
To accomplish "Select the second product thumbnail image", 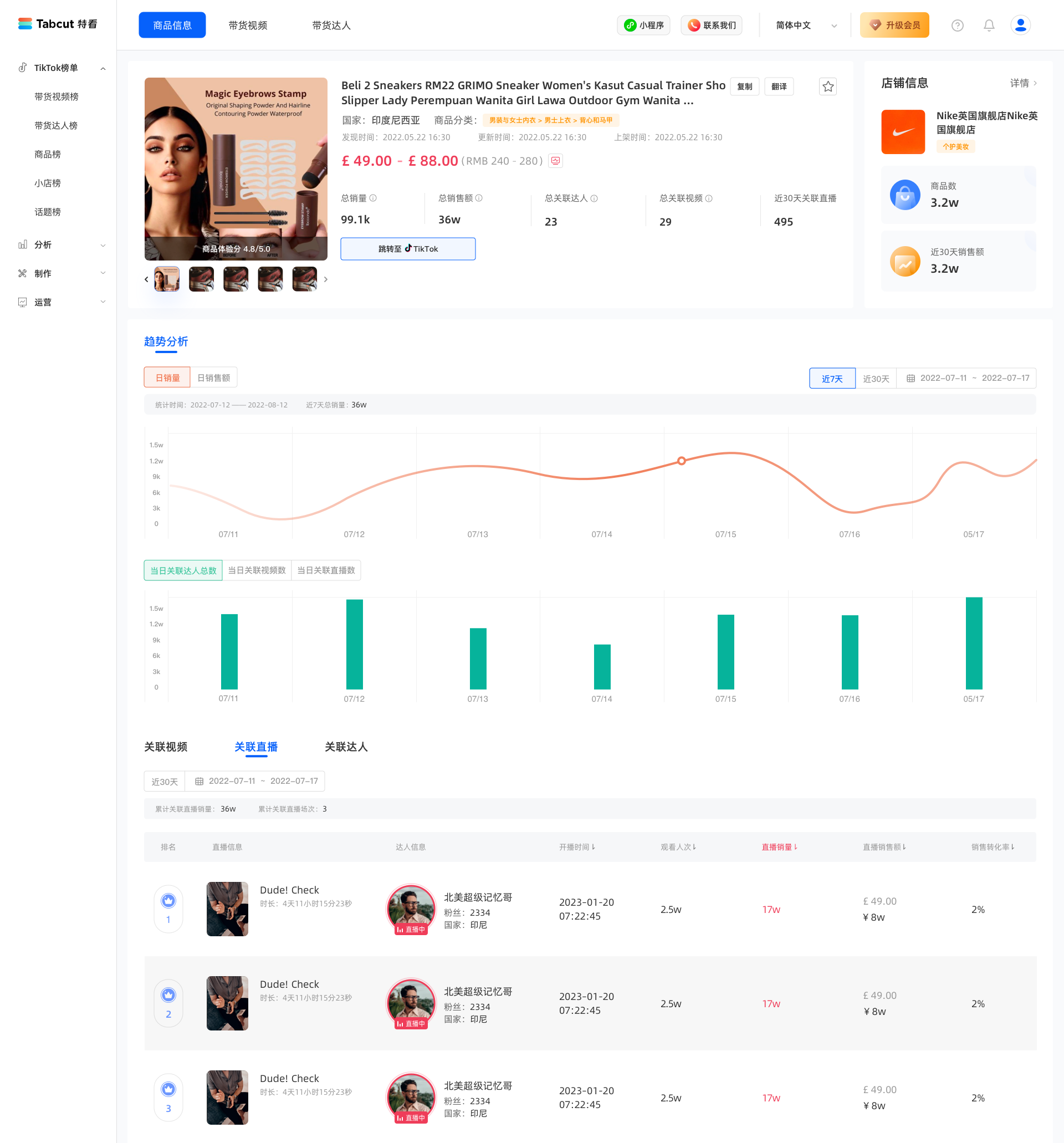I will pyautogui.click(x=201, y=279).
